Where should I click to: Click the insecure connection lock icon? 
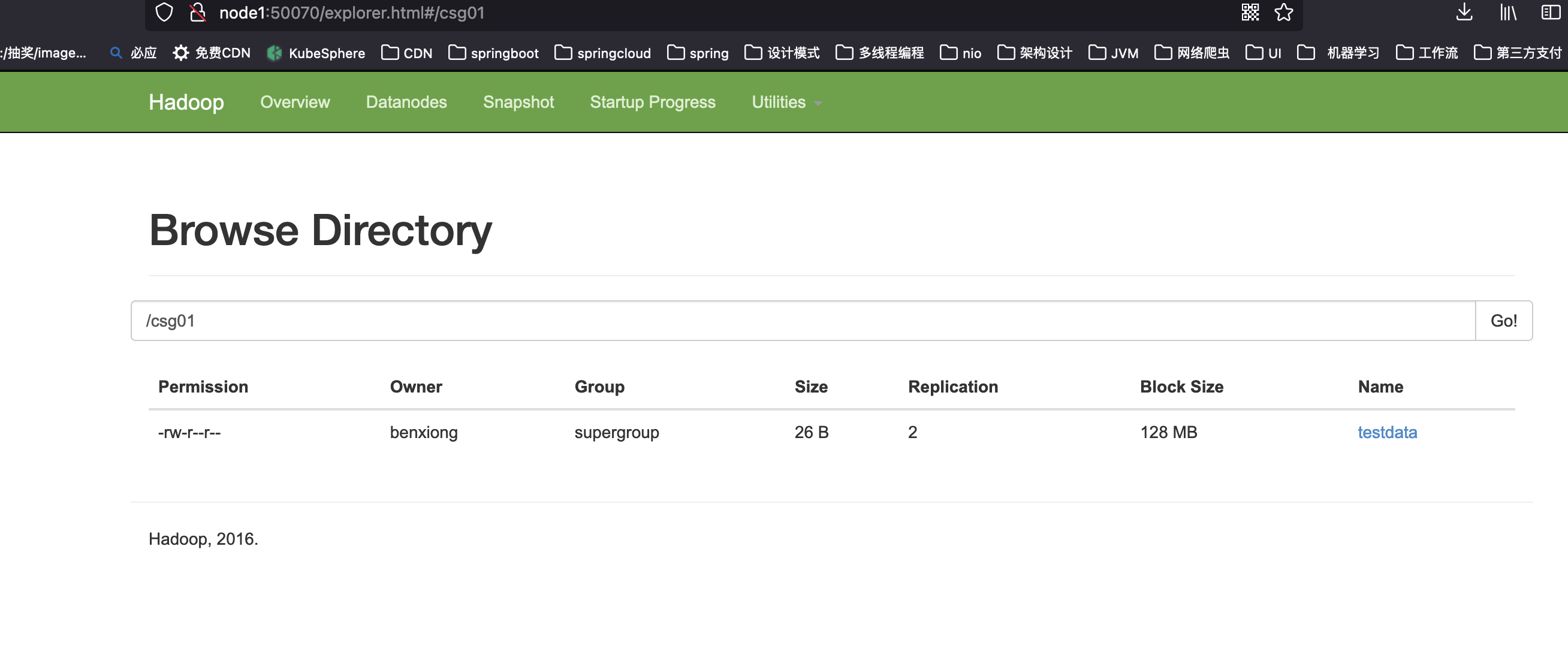pos(197,12)
